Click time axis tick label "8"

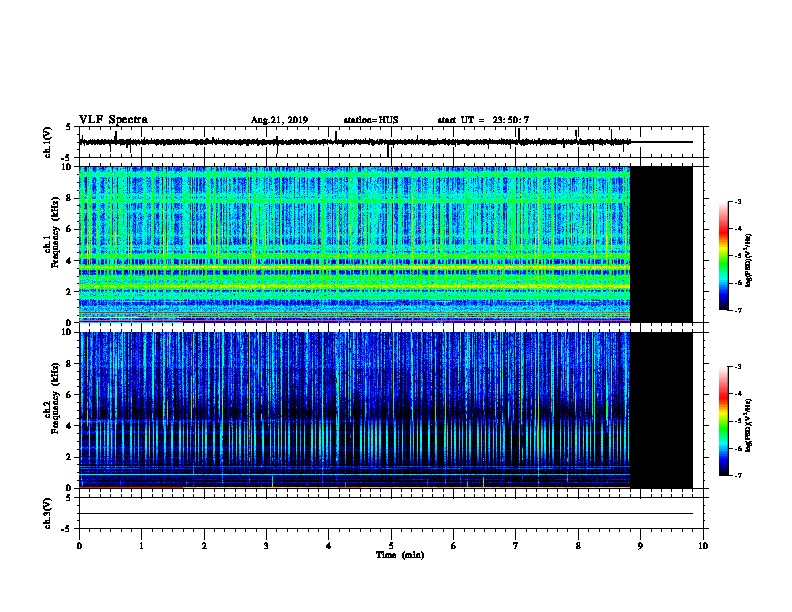578,545
